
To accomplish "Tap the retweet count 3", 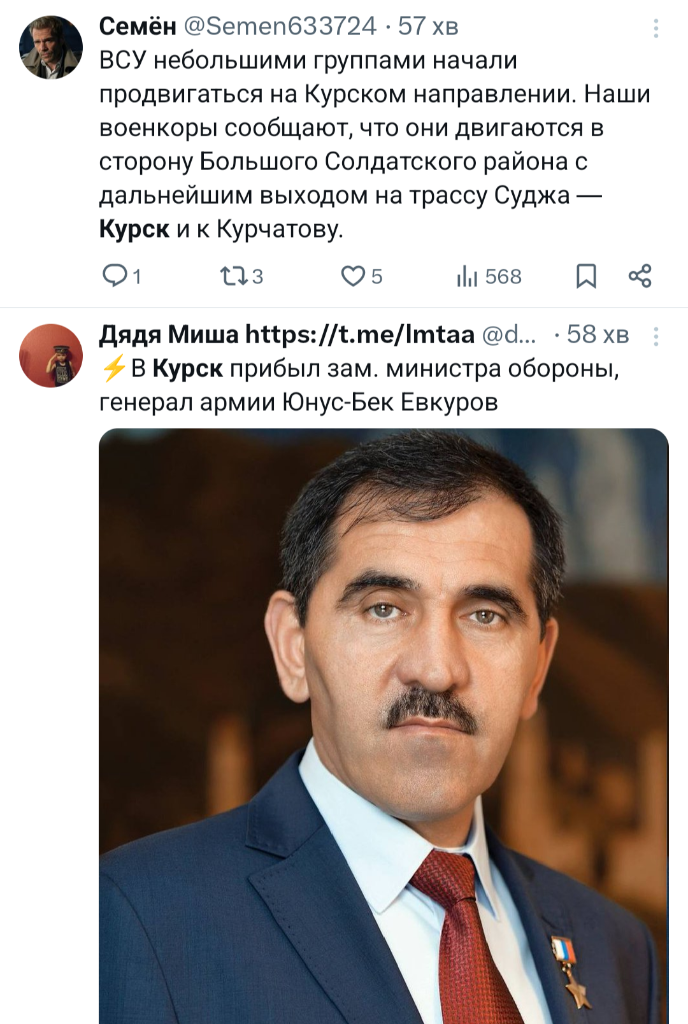I will click(x=257, y=277).
